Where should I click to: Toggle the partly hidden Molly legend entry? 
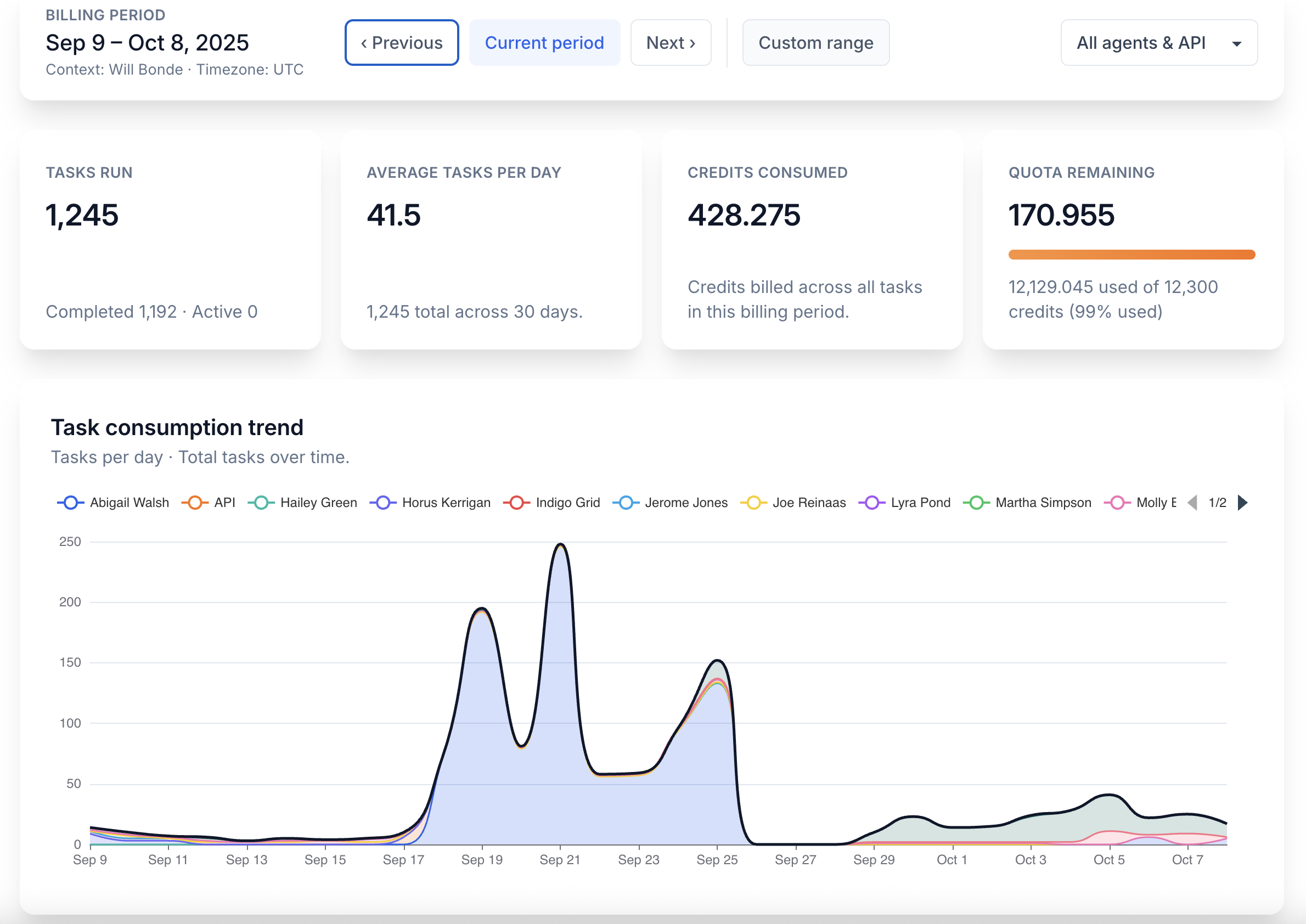point(1140,503)
